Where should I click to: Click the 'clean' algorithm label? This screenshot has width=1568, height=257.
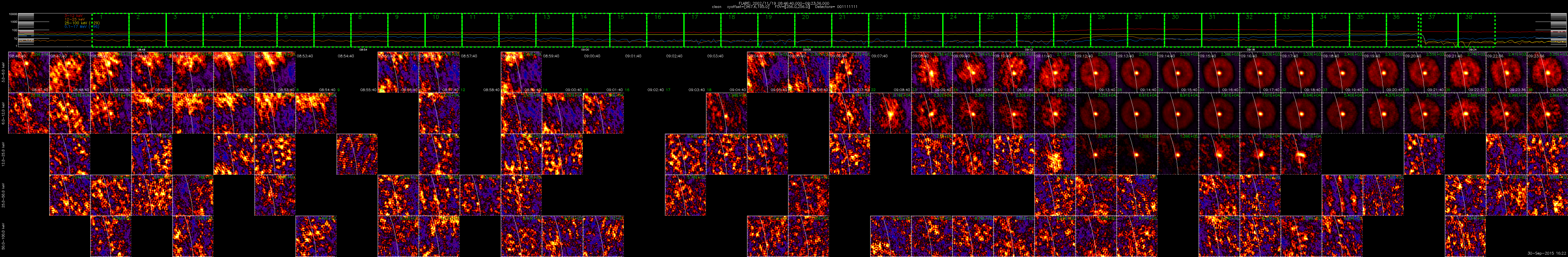tap(717, 7)
